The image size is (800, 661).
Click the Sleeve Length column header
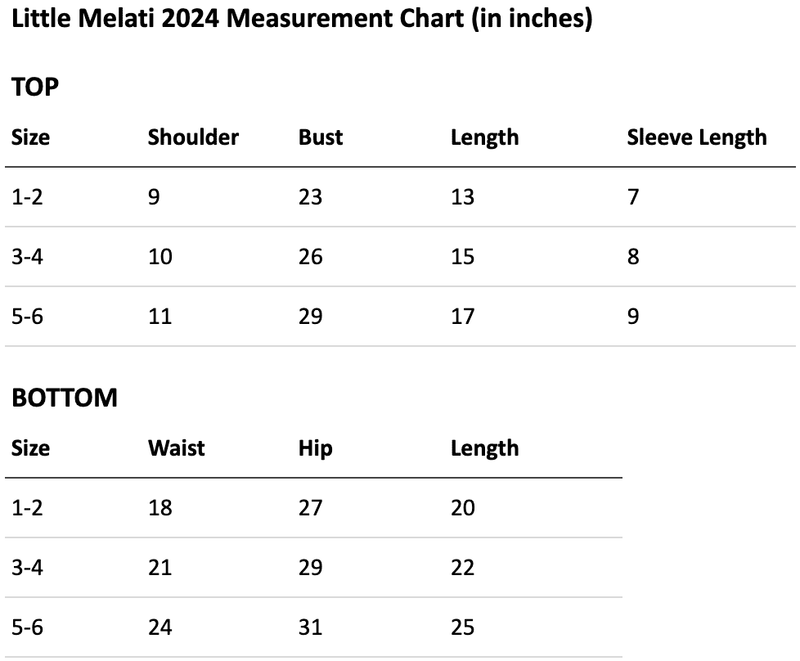coord(696,138)
